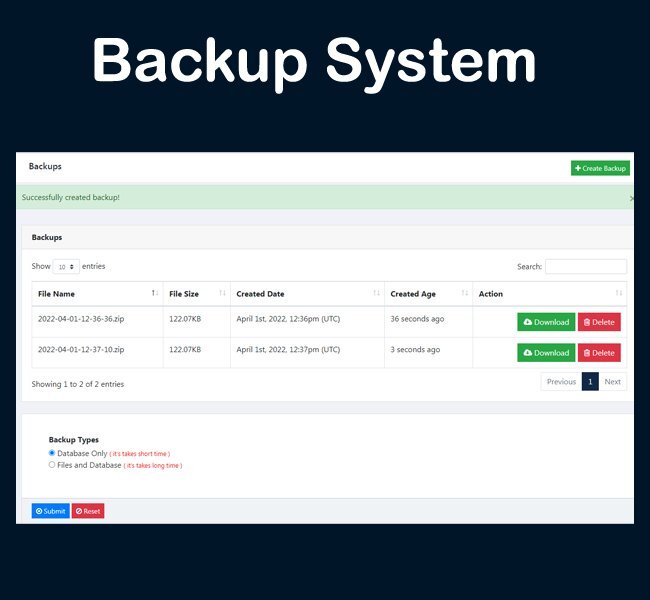Delete backup 2022-04-01-12-36-36.zip
Screen dimensions: 650x600
(599, 322)
